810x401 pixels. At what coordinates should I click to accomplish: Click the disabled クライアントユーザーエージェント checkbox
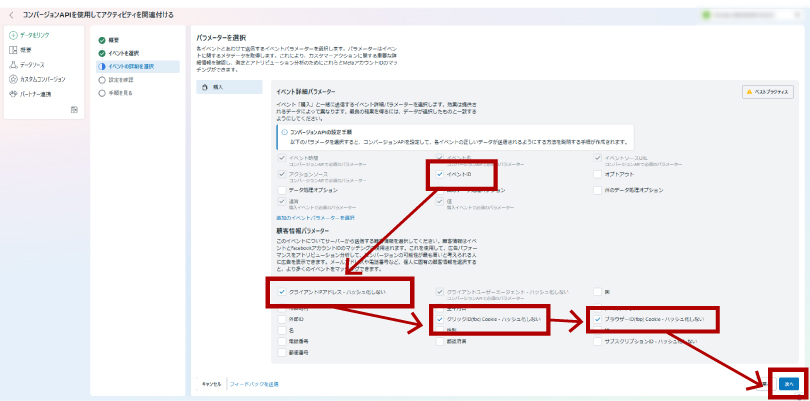[440, 292]
